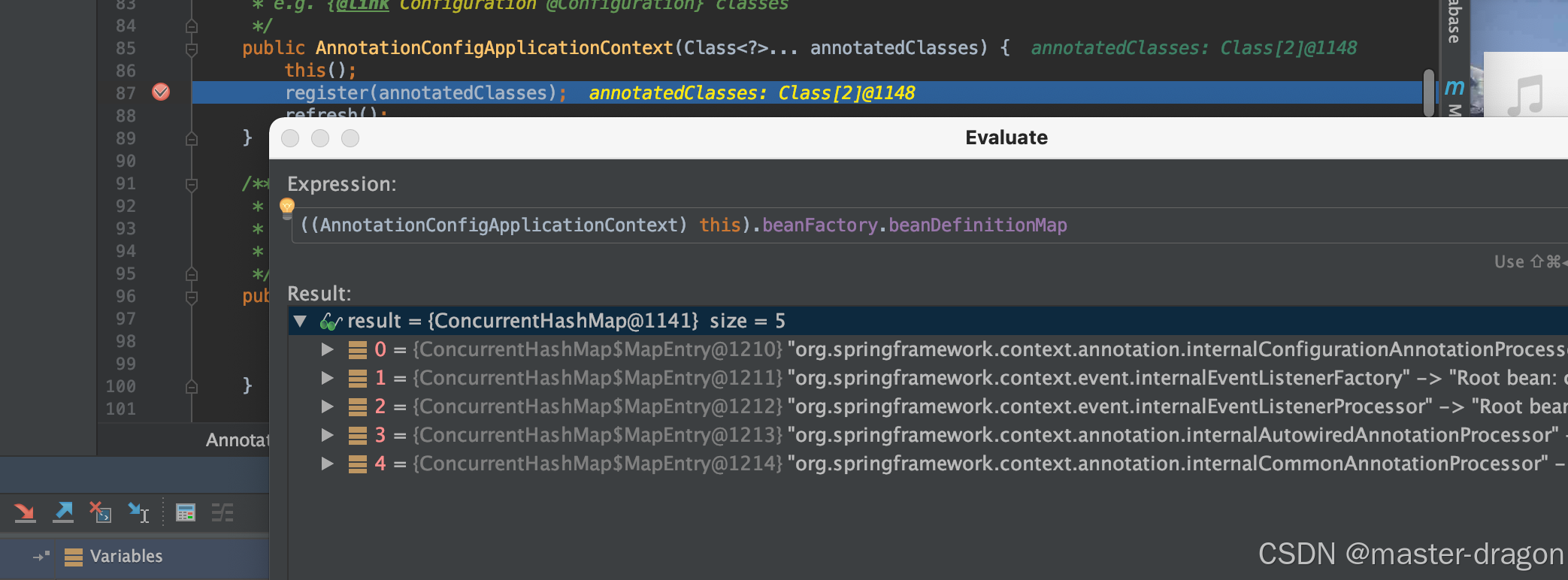Click the inline annotatedClasses: Class[2]@1148 hint on line 85

[x=1194, y=48]
